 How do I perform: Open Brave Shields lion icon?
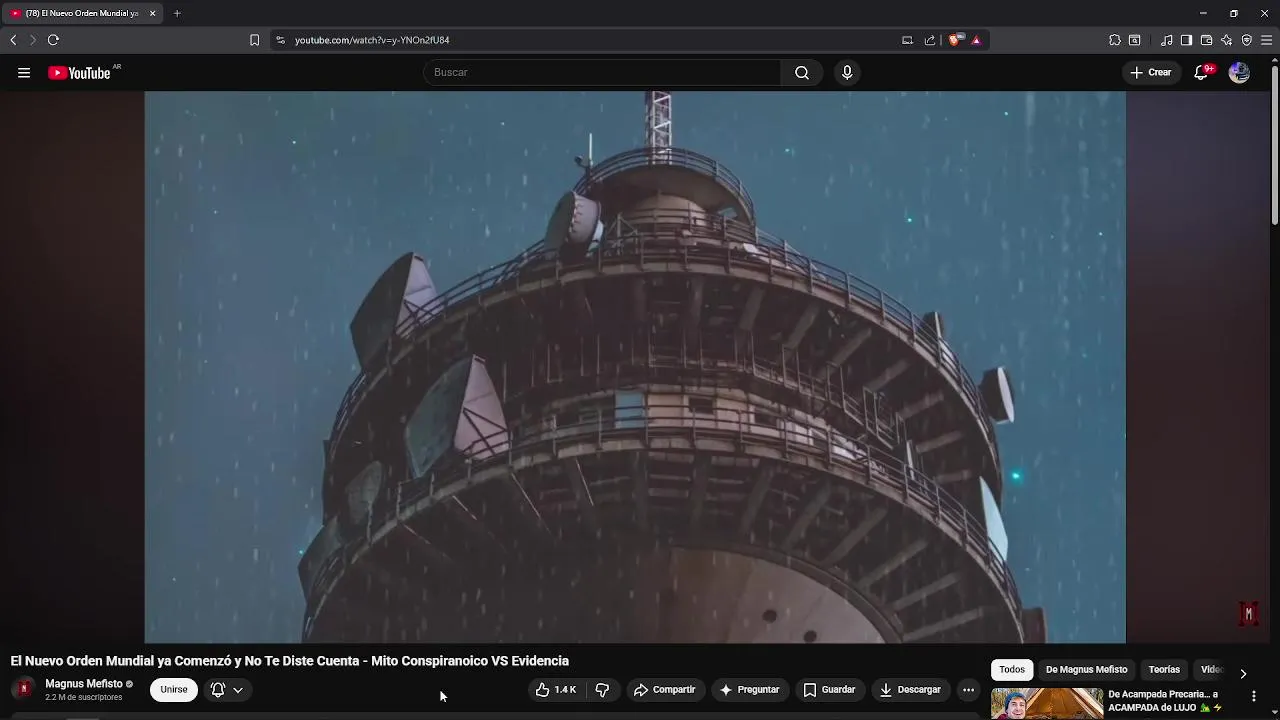(x=954, y=40)
